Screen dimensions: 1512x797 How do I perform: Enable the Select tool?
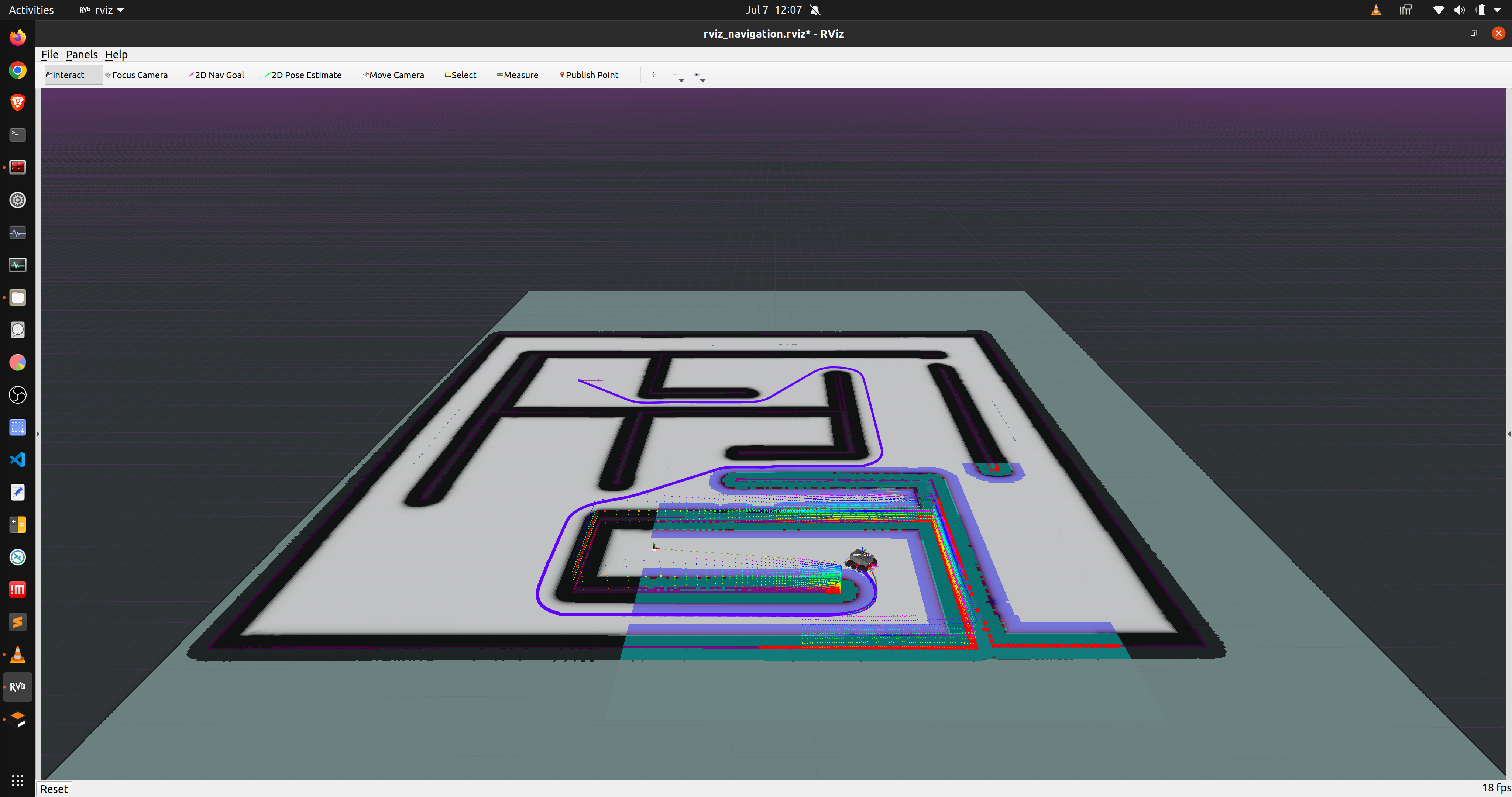click(x=461, y=75)
